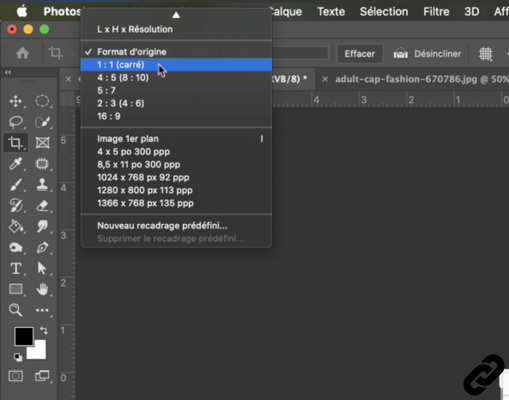Select the Type tool
This screenshot has width=509, height=400.
click(x=16, y=268)
